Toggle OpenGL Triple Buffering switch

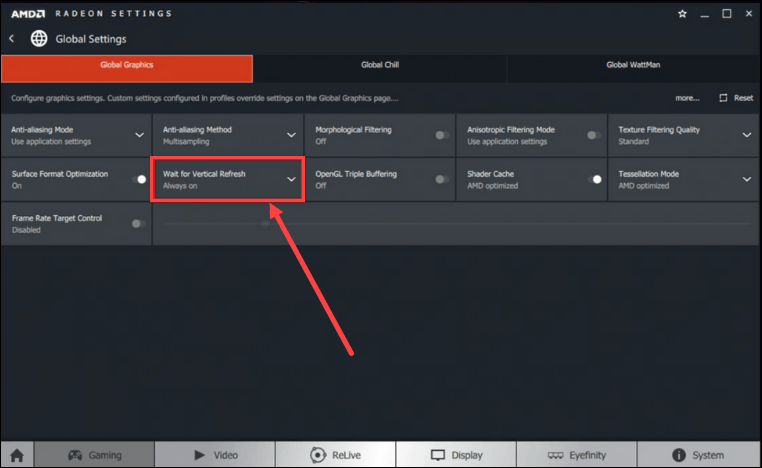442,179
